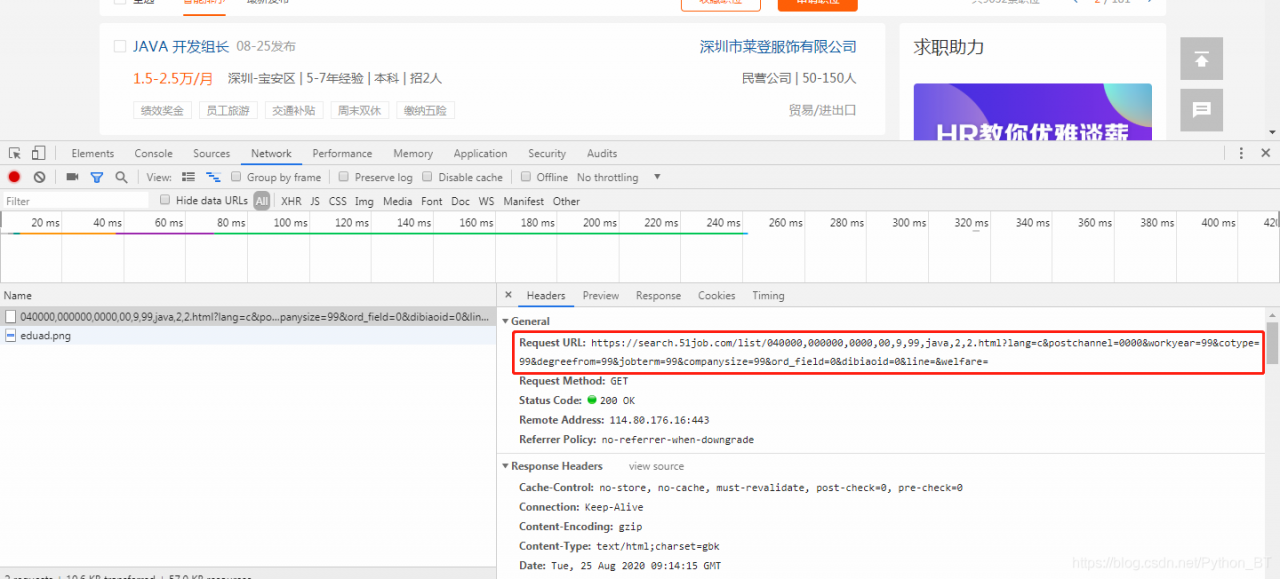Open the Cookies detail tab
The image size is (1280, 579).
pyautogui.click(x=717, y=295)
